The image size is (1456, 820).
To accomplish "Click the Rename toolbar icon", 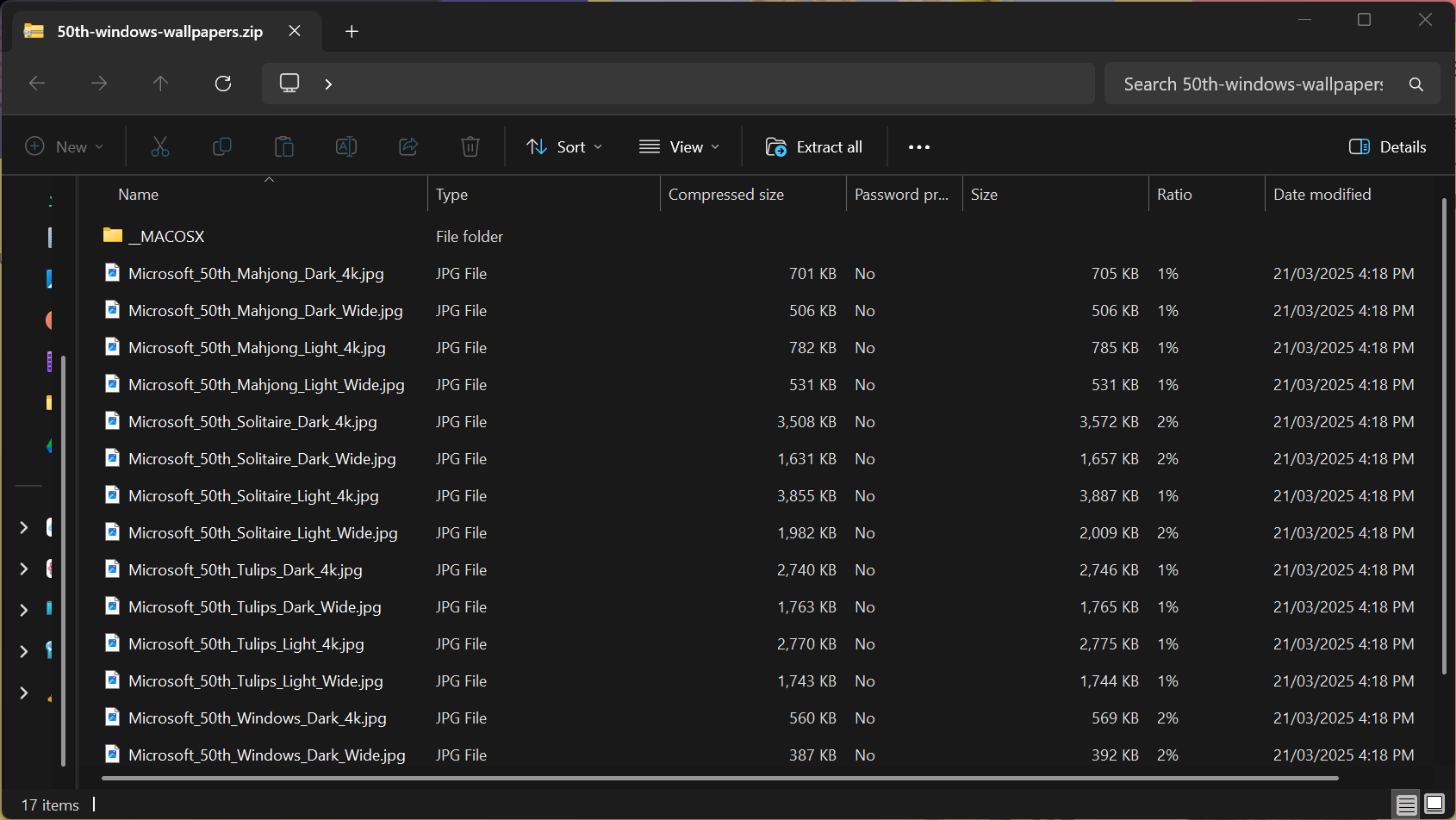I will point(346,147).
